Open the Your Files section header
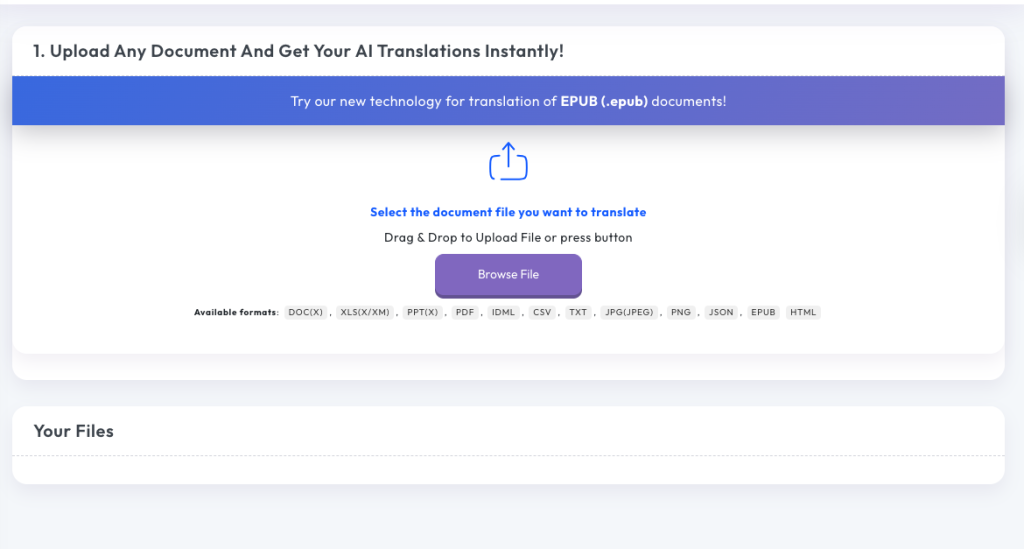The image size is (1024, 549). [x=74, y=431]
